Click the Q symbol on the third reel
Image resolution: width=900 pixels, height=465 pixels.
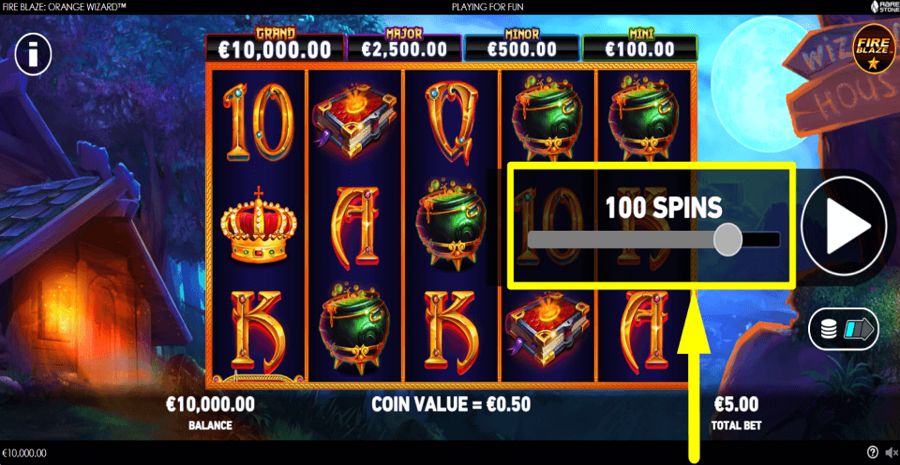click(x=451, y=123)
